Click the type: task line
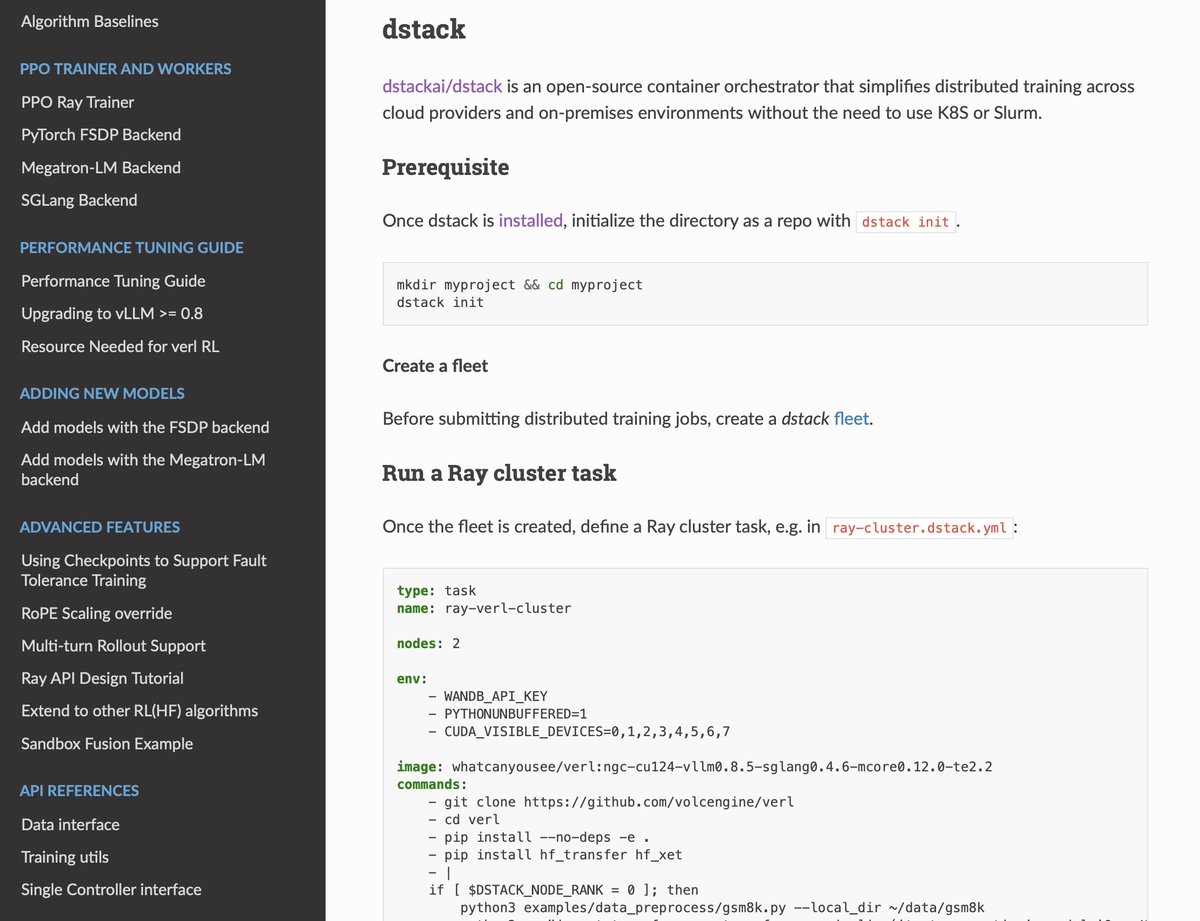 (x=437, y=591)
